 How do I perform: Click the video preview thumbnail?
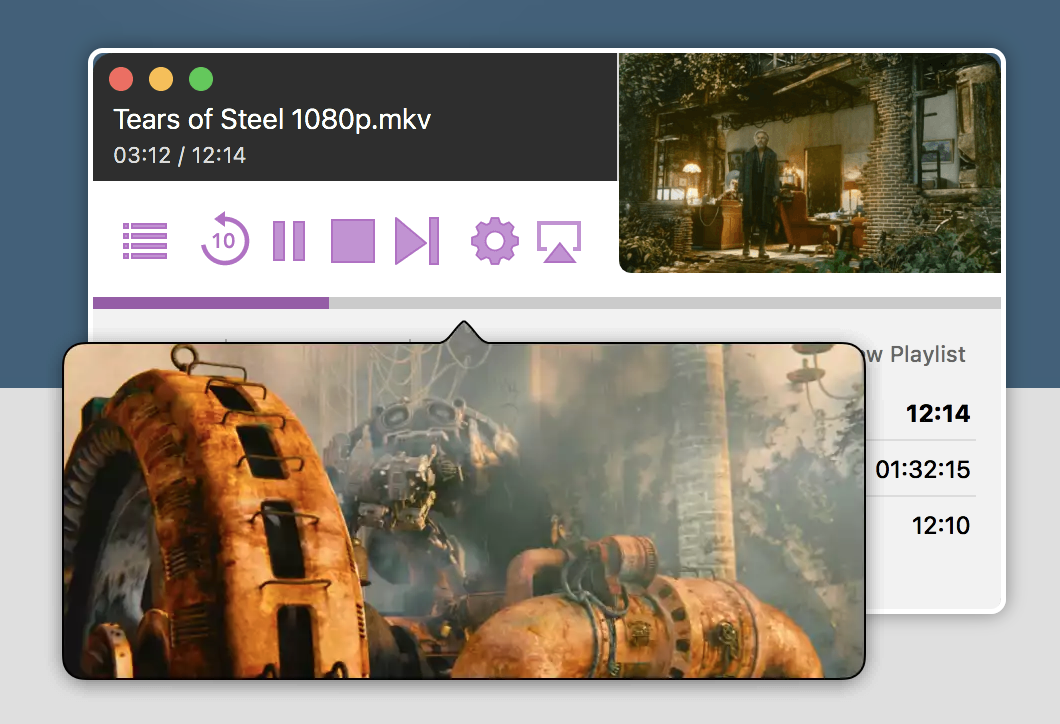click(810, 163)
